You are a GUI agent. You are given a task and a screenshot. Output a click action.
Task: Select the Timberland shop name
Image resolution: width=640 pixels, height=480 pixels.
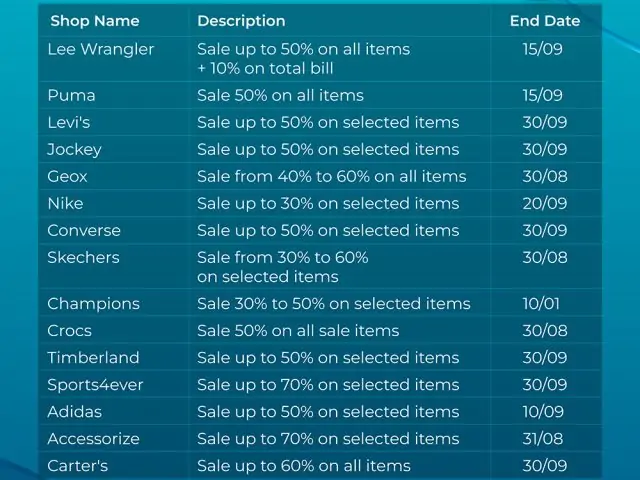click(93, 358)
